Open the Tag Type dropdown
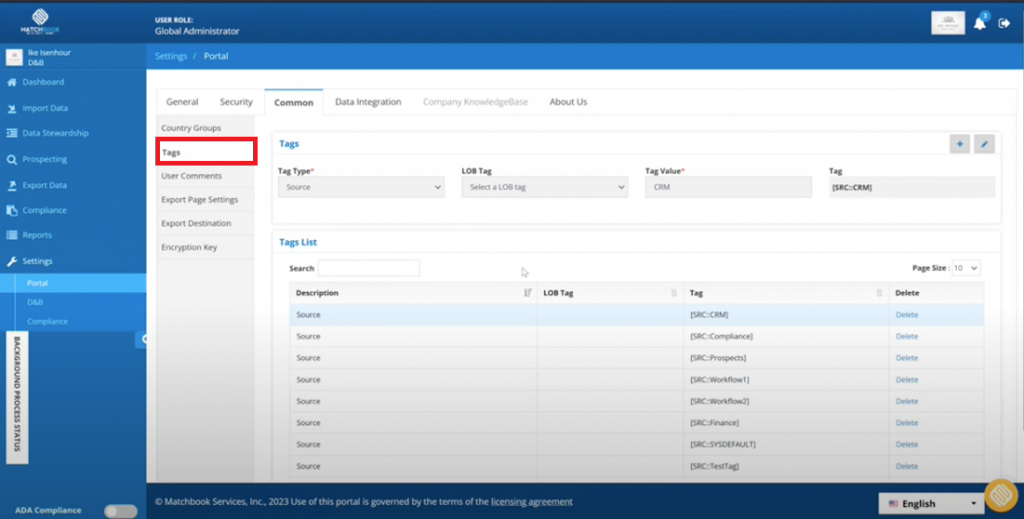 coord(361,187)
